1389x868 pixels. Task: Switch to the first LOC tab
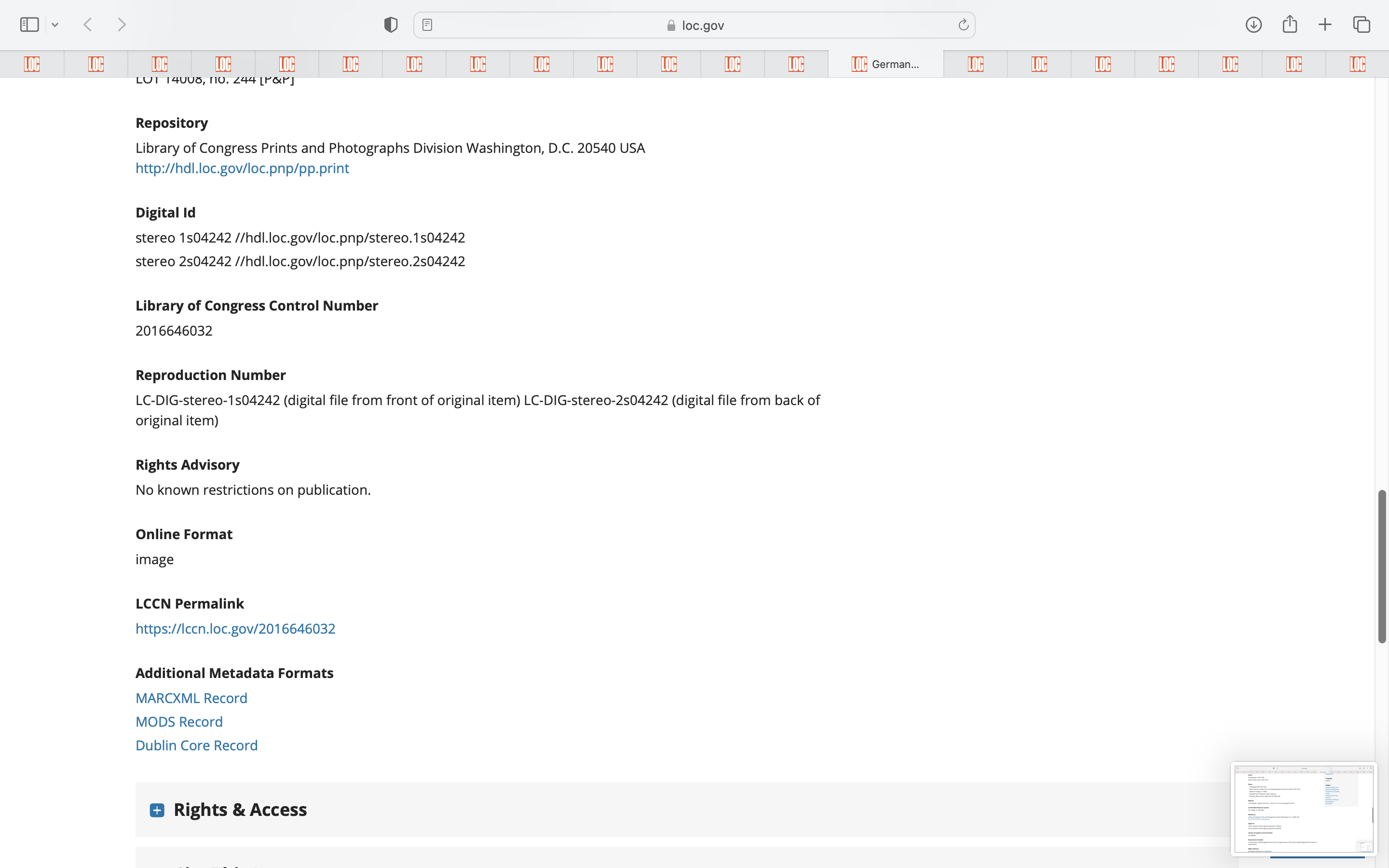point(32,64)
